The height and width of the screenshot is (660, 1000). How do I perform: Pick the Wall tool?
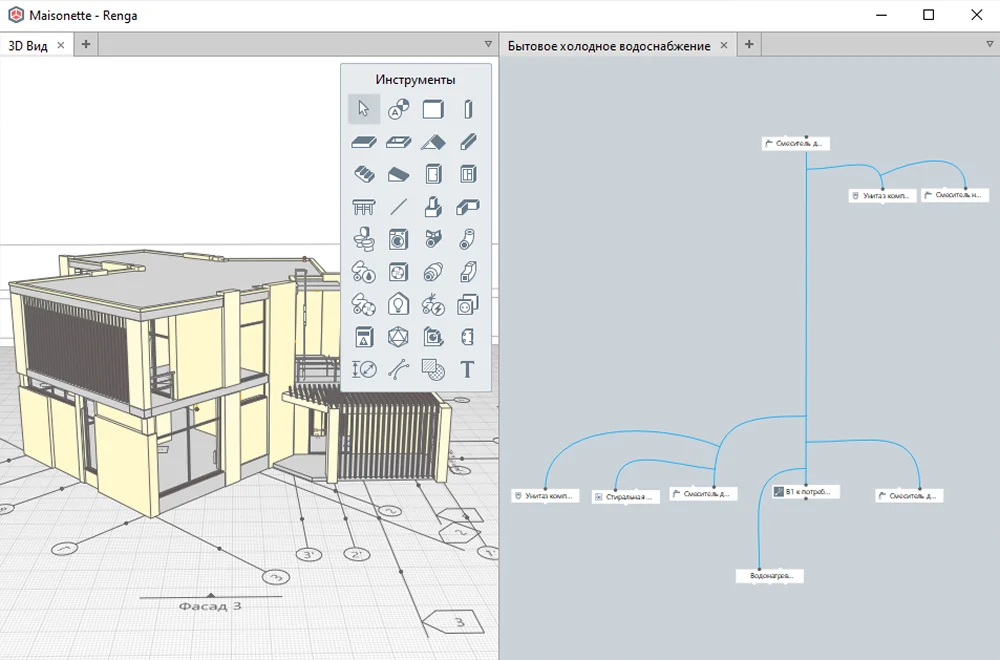[x=433, y=109]
